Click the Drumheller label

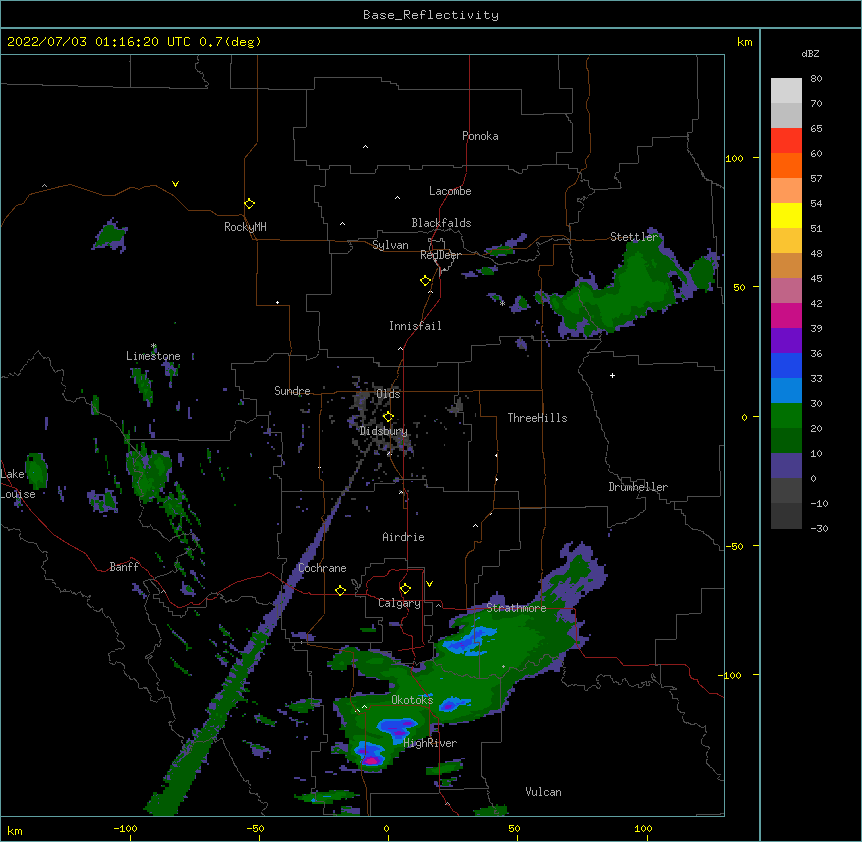pyautogui.click(x=638, y=487)
